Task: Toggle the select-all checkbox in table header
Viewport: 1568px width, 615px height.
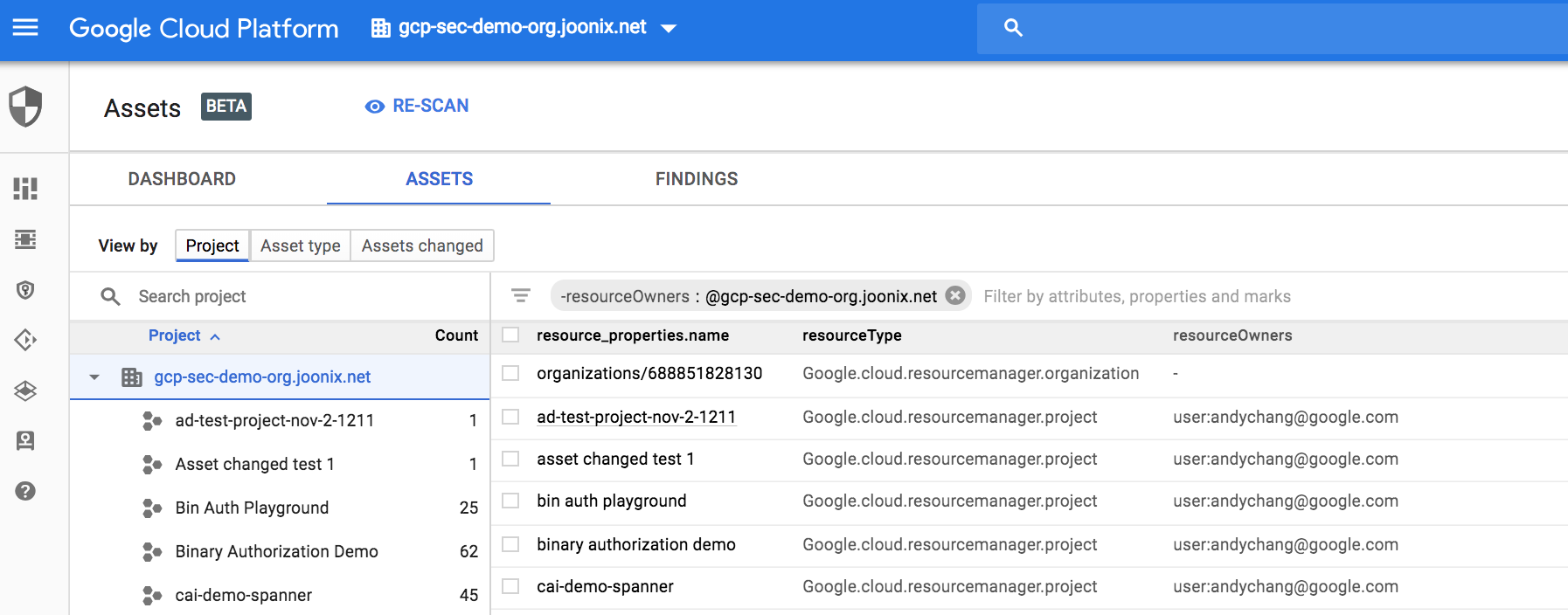Action: coord(511,335)
